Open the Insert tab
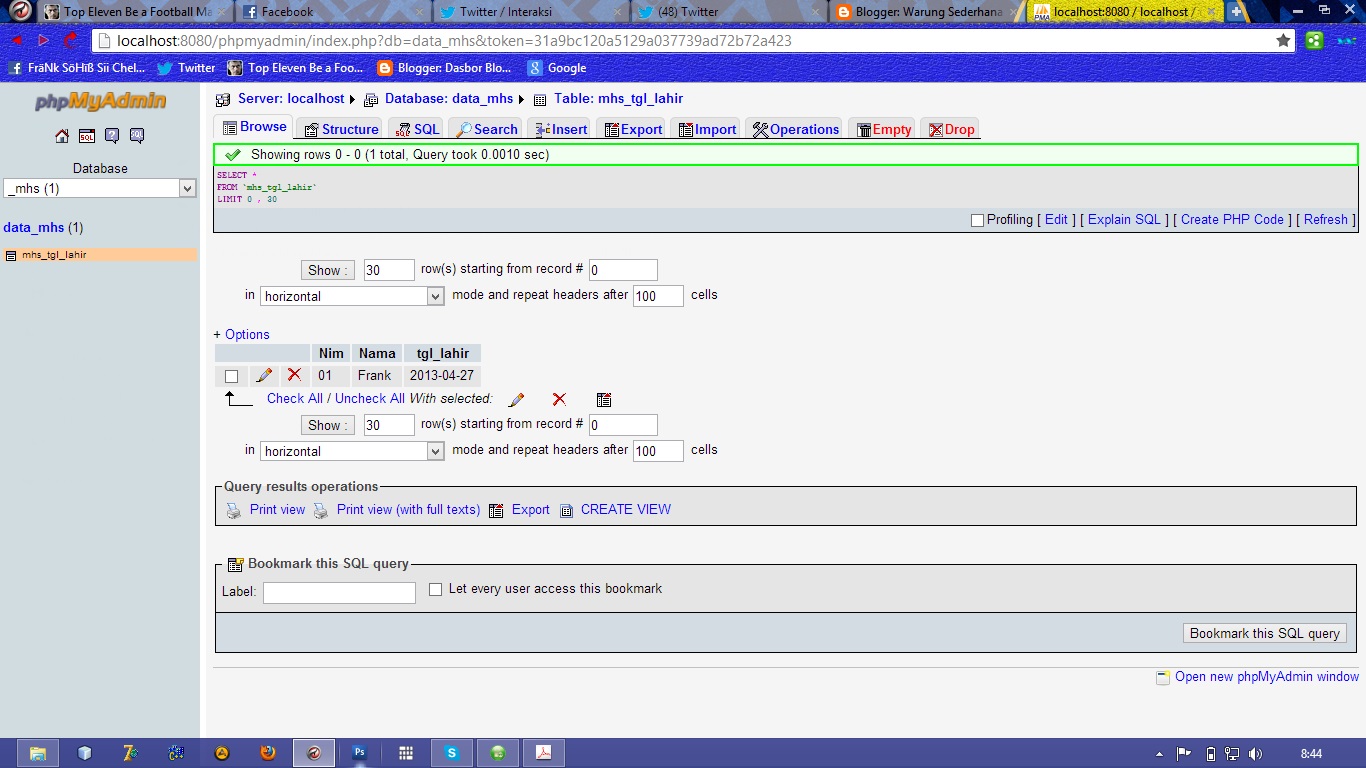The image size is (1366, 768). tap(561, 129)
